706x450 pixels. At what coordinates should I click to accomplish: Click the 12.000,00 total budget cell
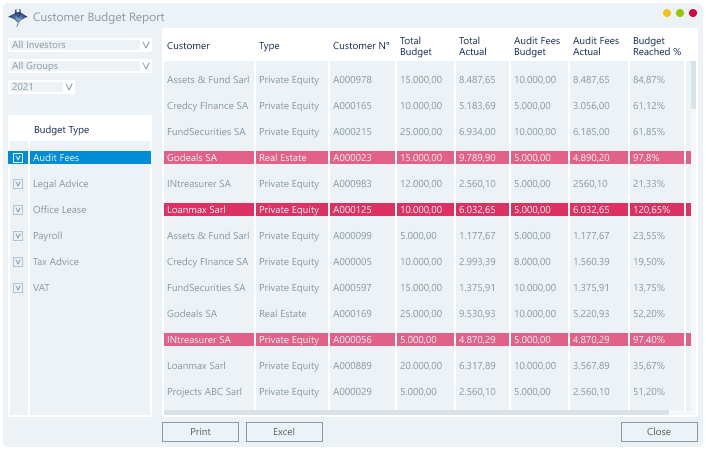(421, 184)
